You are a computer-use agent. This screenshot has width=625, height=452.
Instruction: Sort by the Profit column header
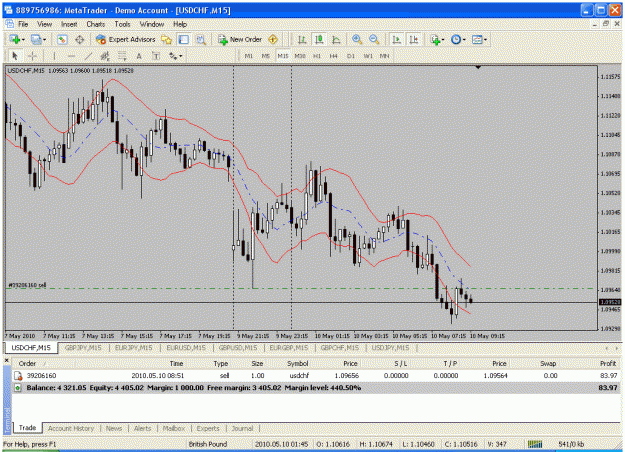coord(608,364)
